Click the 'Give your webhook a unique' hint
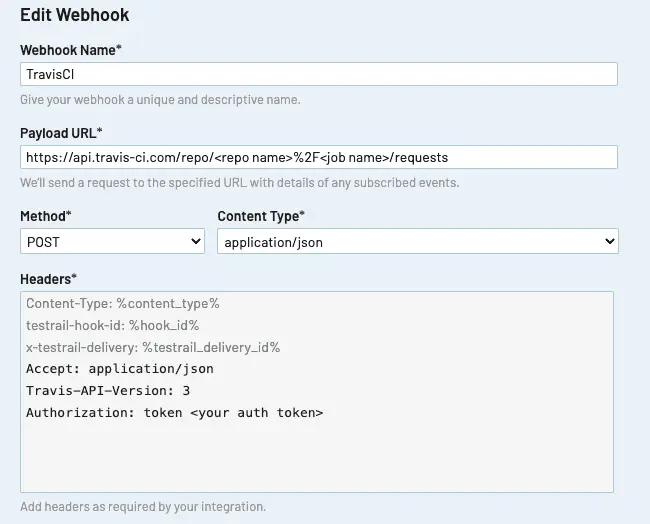This screenshot has width=650, height=524. pos(160,100)
